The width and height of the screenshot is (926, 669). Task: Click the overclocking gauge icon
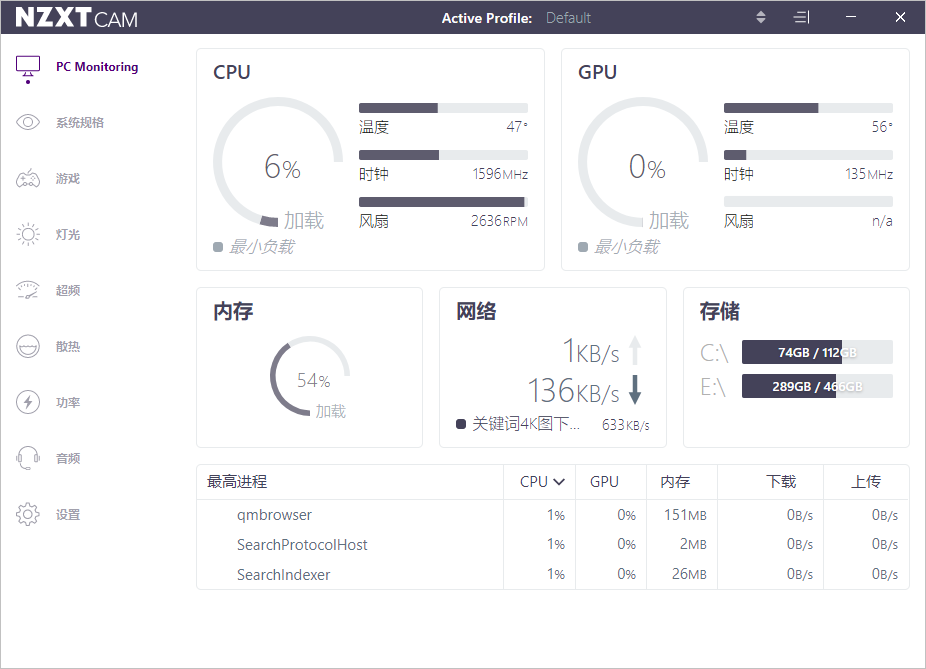(28, 291)
